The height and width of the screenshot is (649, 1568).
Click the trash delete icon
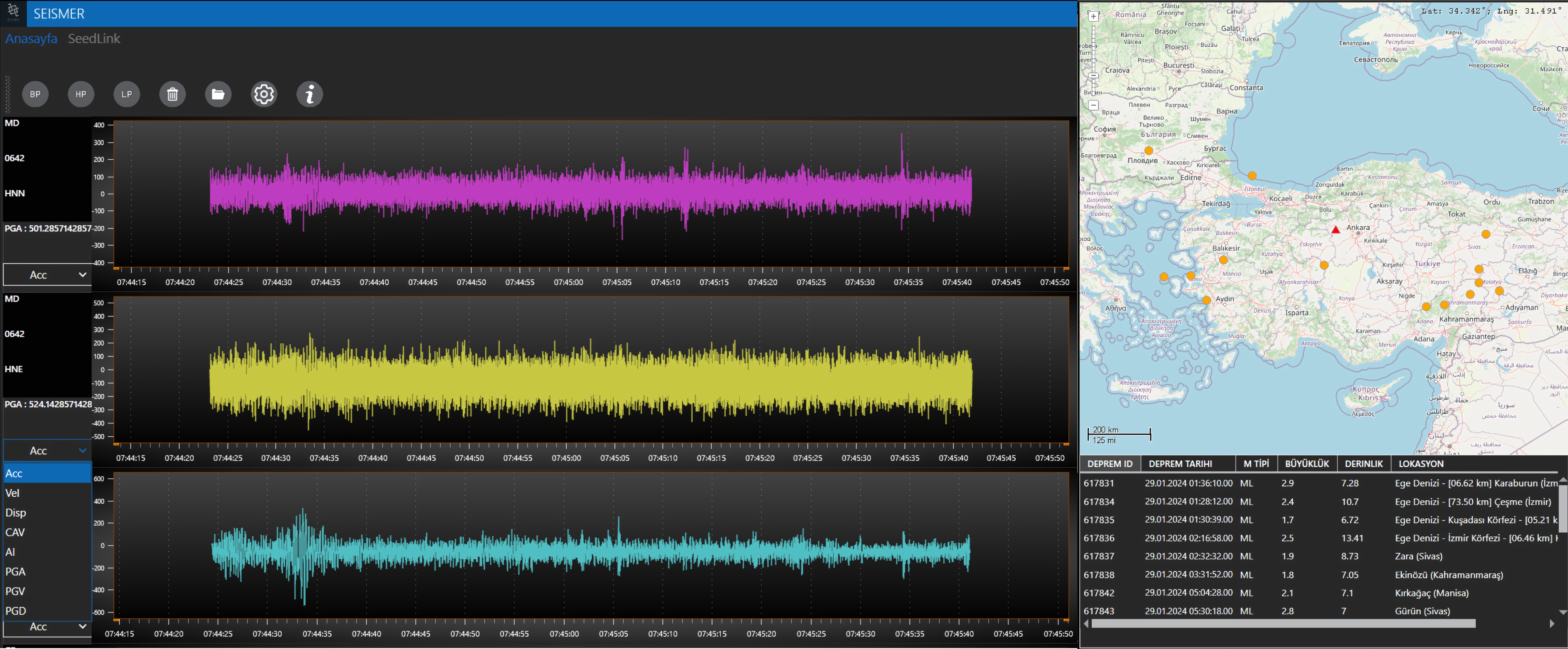click(x=172, y=94)
